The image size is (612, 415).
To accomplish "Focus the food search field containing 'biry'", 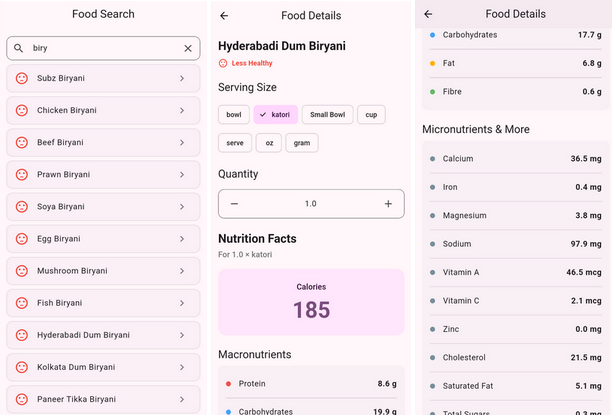I will (103, 48).
